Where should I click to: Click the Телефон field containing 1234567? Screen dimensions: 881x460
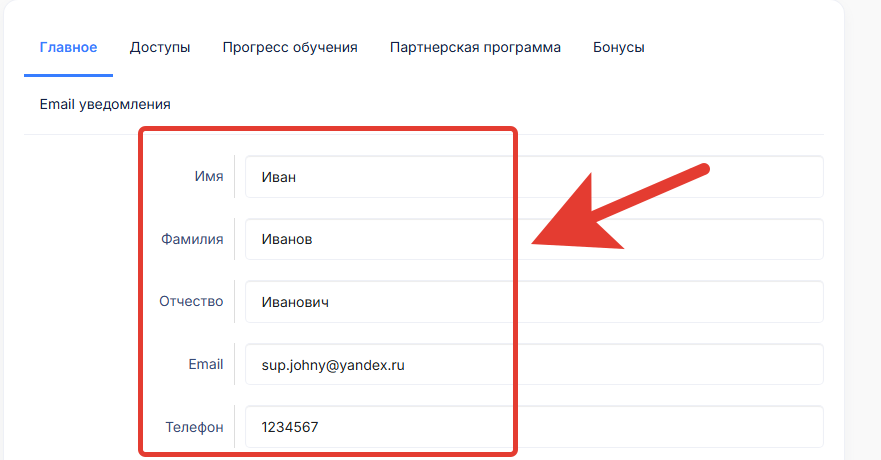click(x=534, y=427)
